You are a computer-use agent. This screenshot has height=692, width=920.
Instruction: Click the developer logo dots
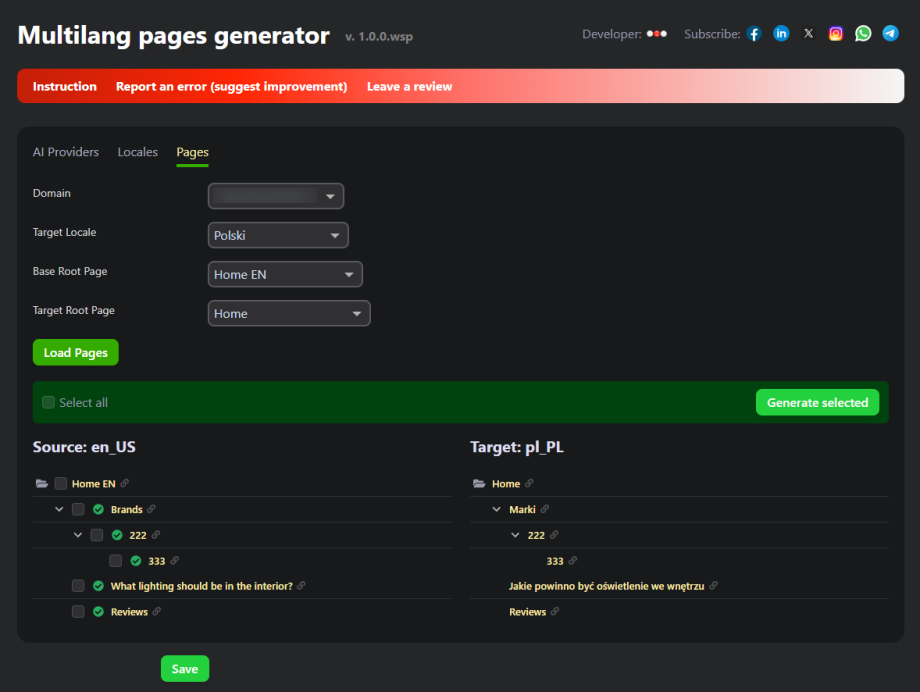click(x=657, y=34)
